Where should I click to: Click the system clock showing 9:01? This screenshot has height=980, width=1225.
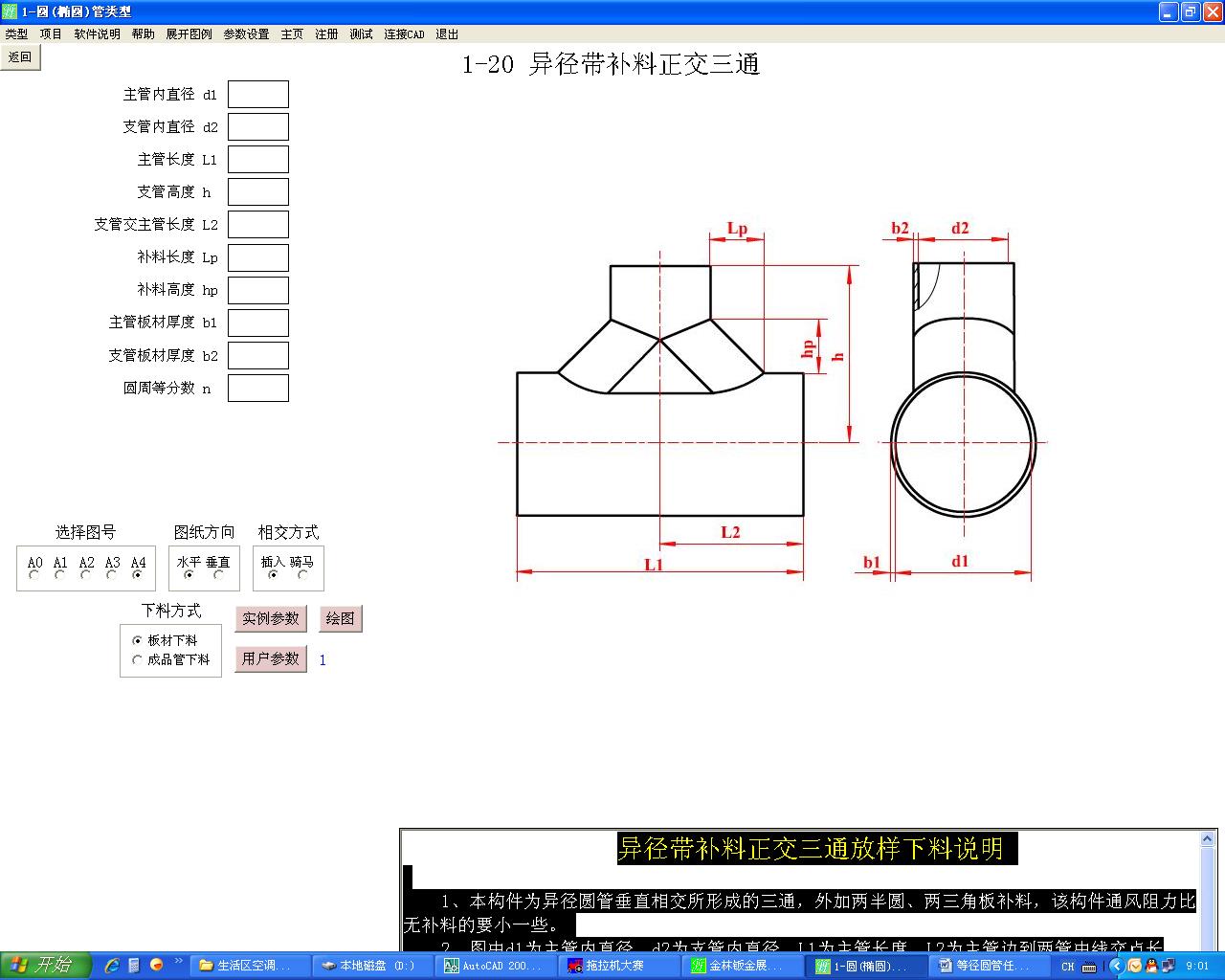[1198, 967]
